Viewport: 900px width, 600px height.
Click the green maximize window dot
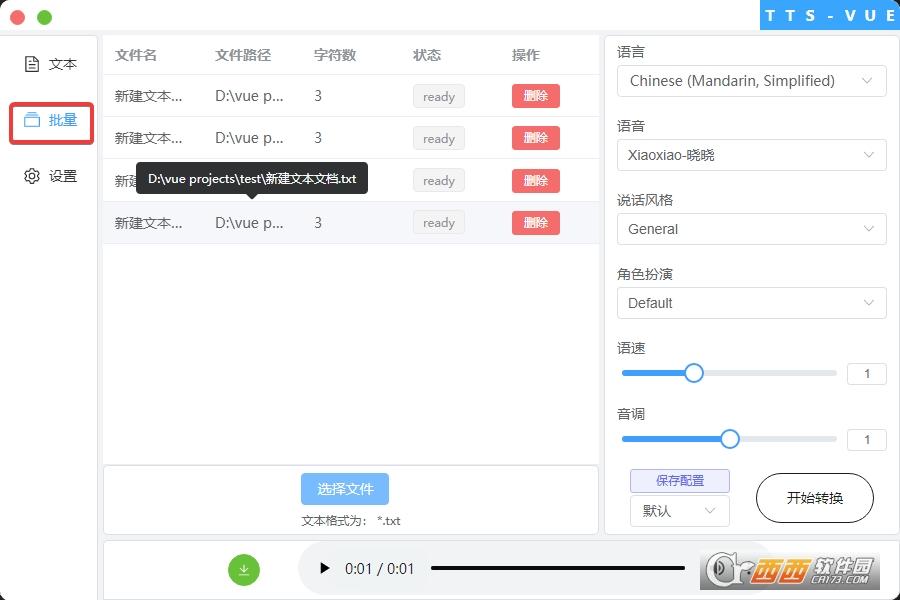pos(44,17)
